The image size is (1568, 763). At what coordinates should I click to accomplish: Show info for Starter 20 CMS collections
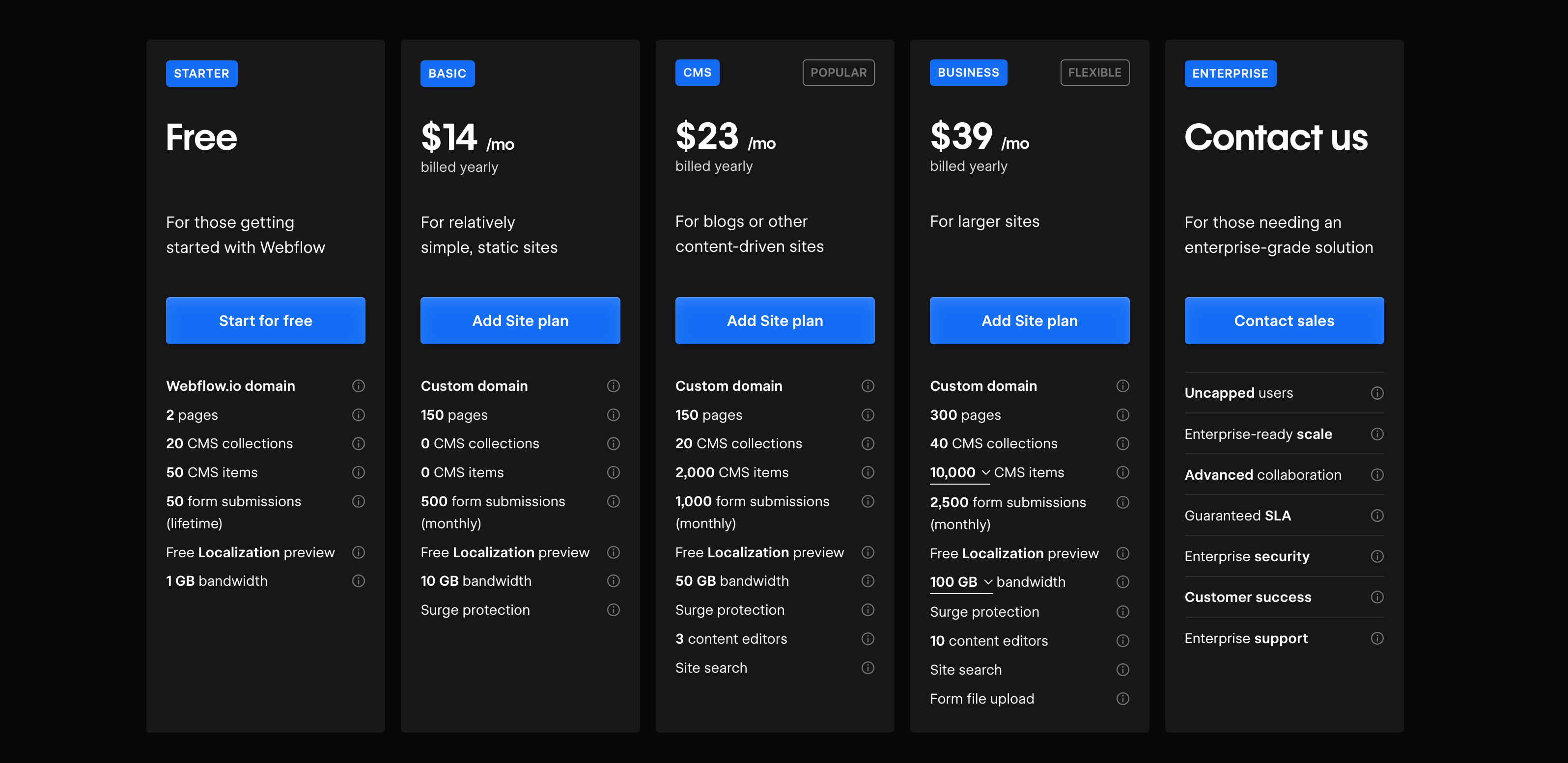point(359,443)
